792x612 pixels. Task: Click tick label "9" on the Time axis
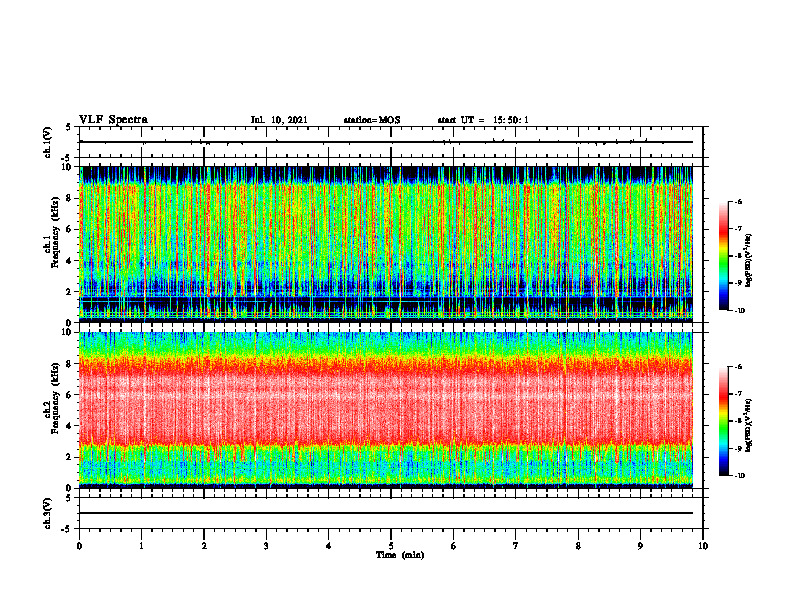pos(640,546)
